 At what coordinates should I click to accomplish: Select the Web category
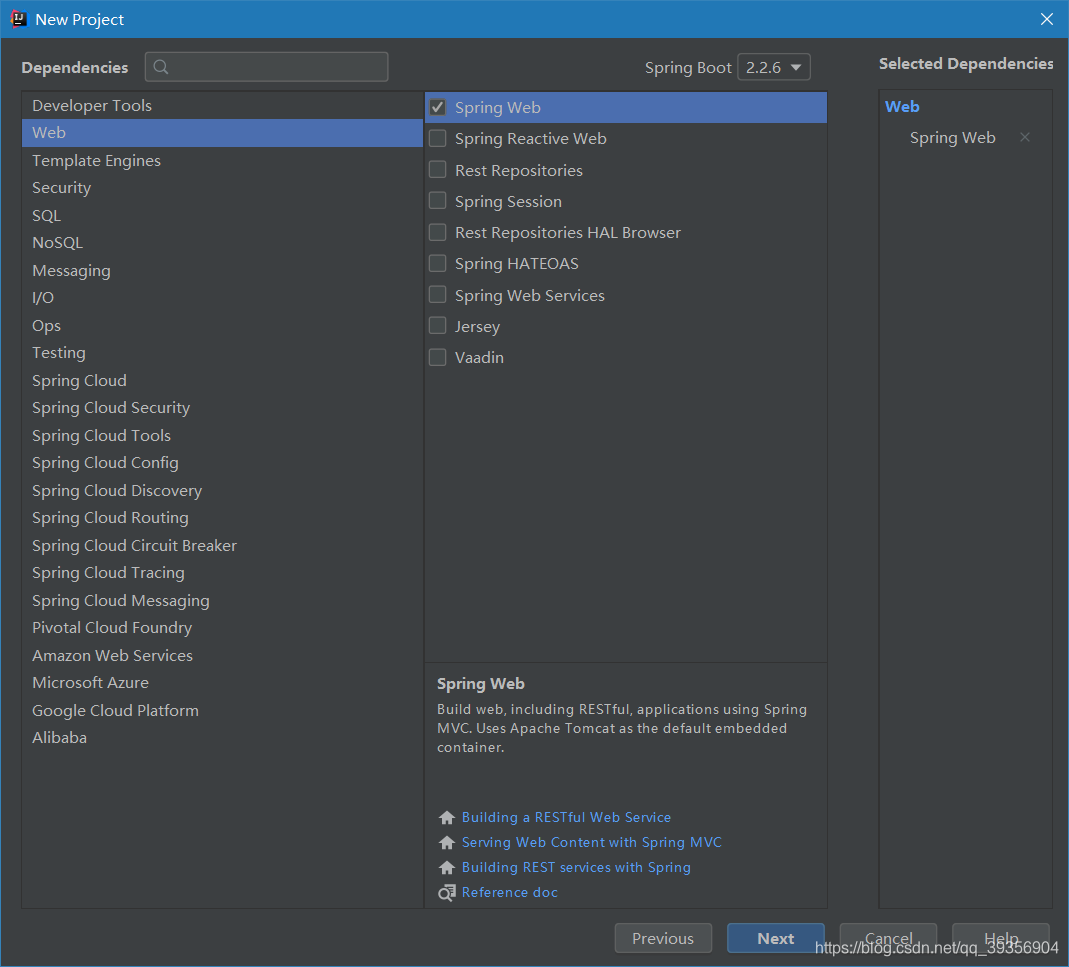pos(222,133)
